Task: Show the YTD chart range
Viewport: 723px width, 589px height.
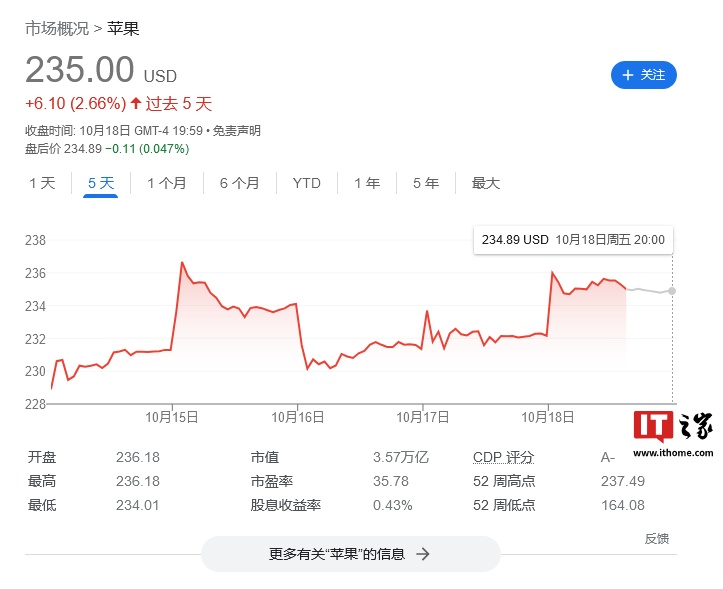Action: (x=306, y=183)
